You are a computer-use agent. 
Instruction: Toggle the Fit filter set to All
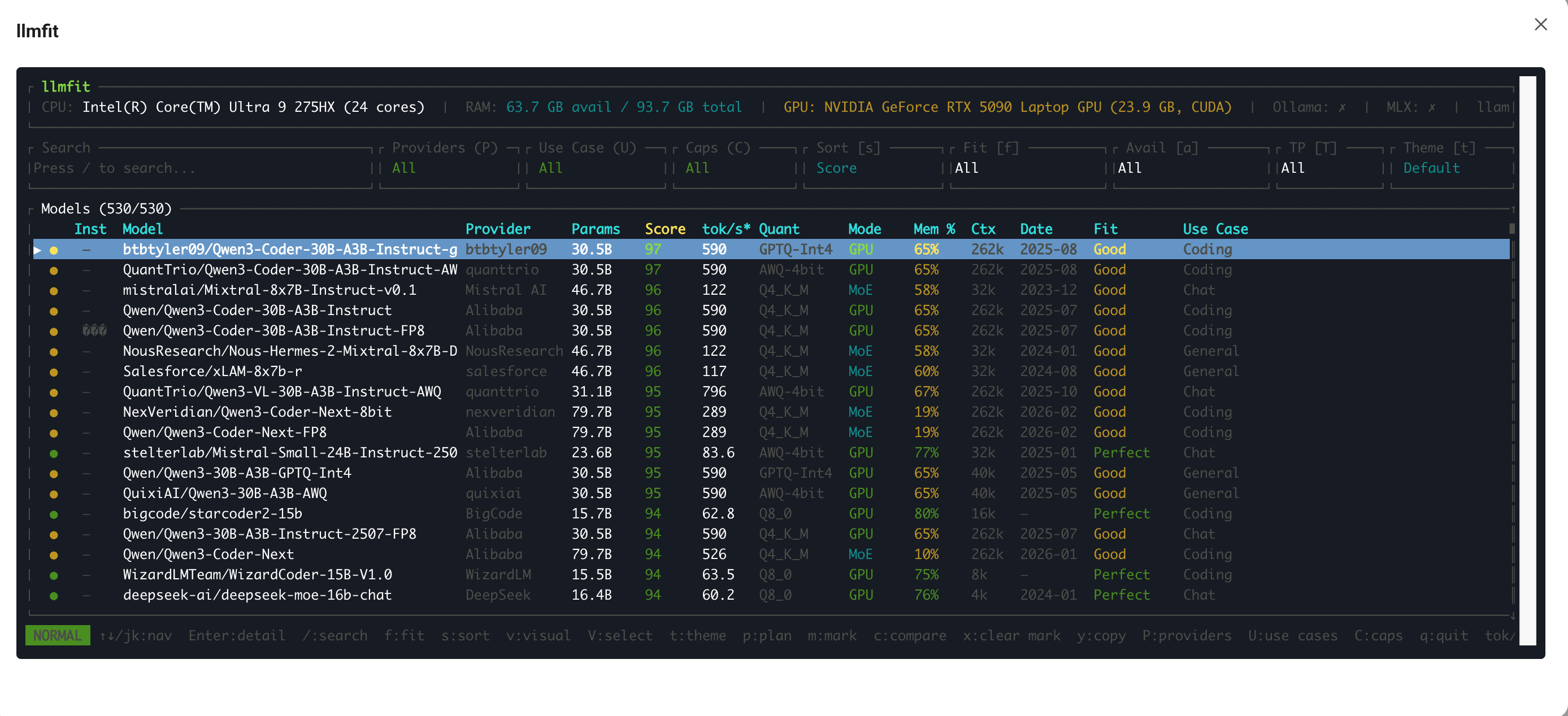[966, 168]
